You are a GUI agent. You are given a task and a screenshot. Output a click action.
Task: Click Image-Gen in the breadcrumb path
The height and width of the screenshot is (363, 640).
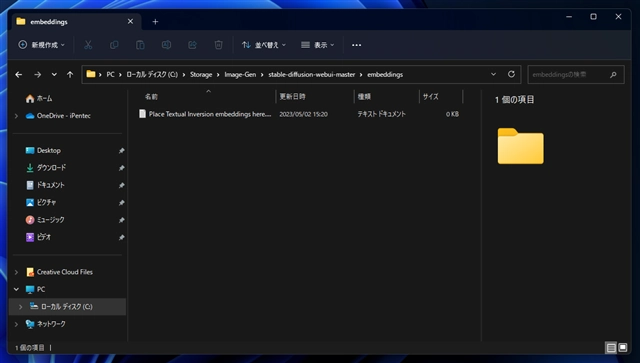tap(240, 74)
